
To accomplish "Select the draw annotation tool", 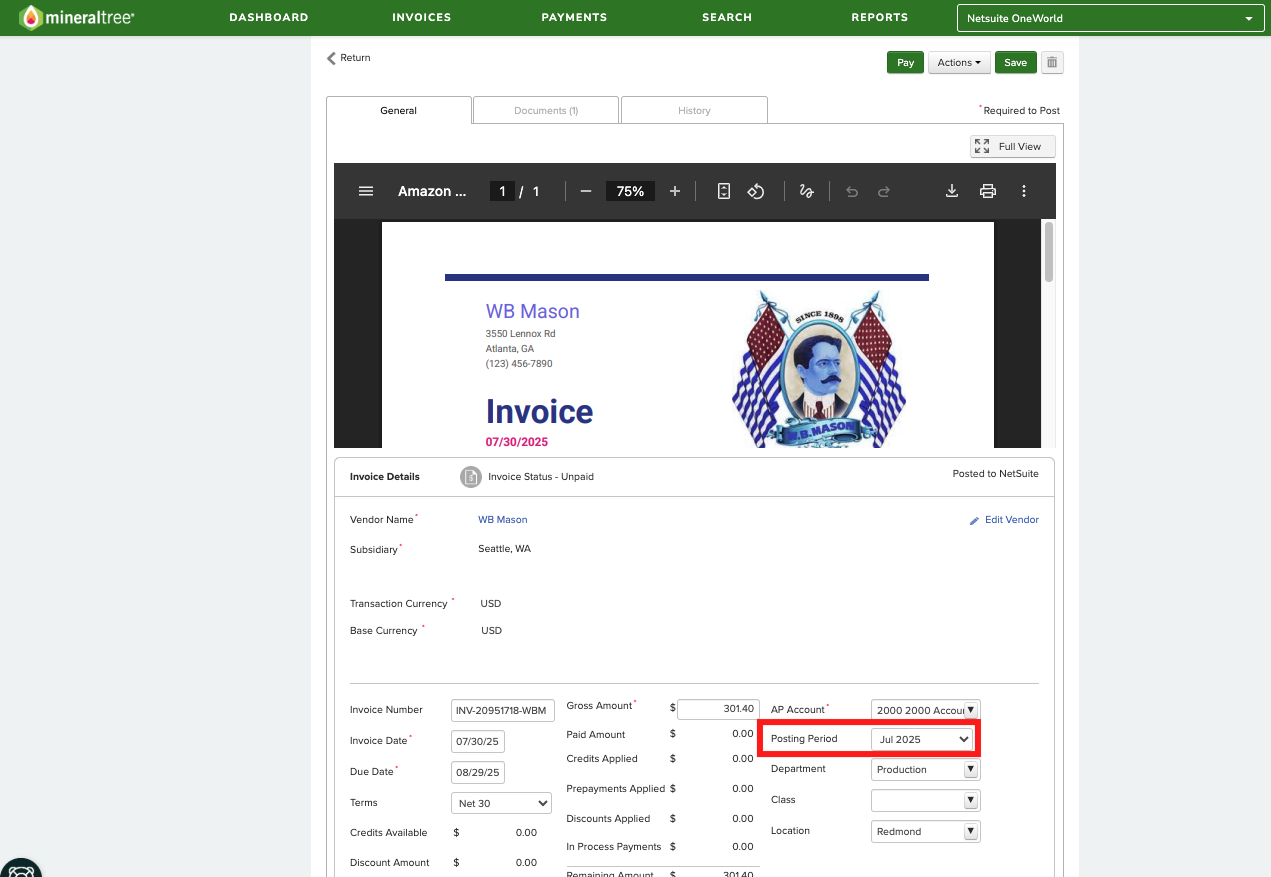I will click(x=806, y=191).
